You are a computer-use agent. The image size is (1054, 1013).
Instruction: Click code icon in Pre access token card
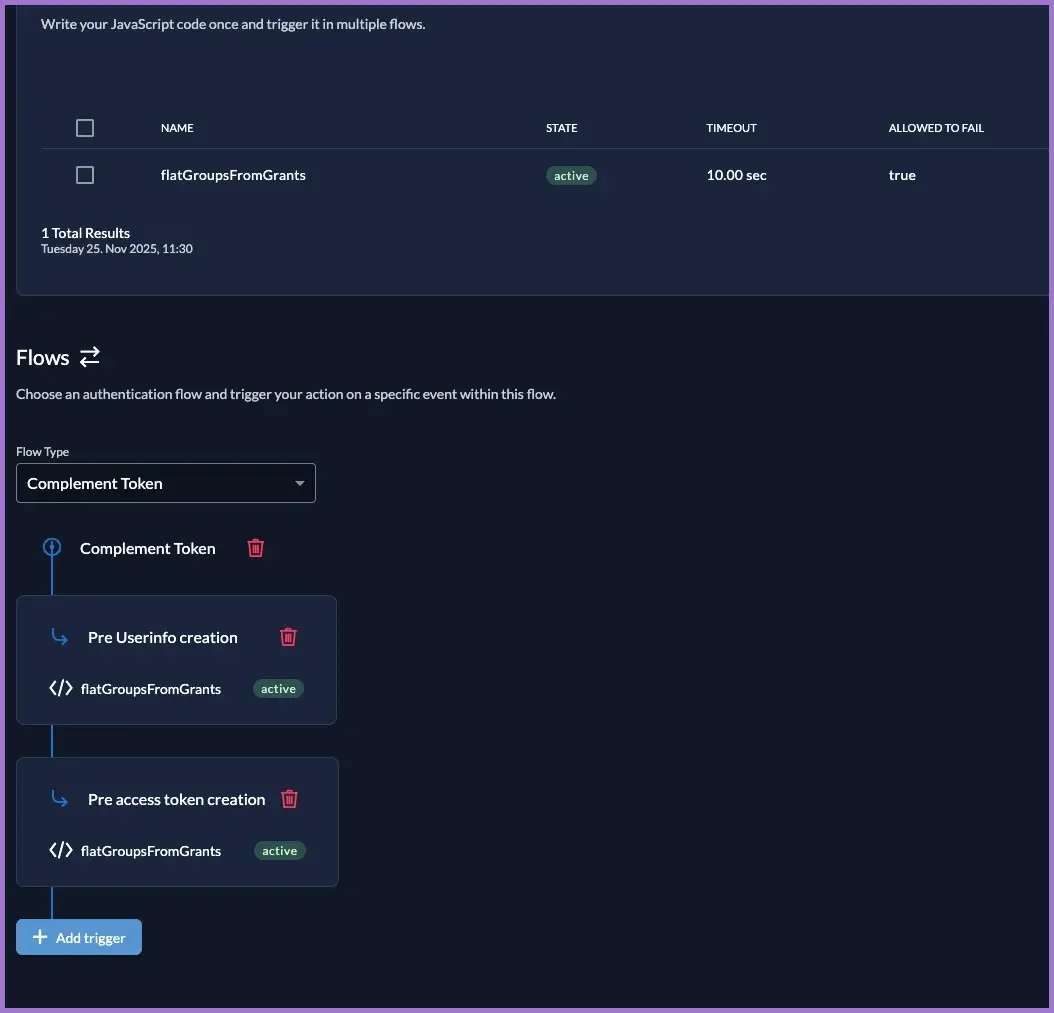(61, 850)
